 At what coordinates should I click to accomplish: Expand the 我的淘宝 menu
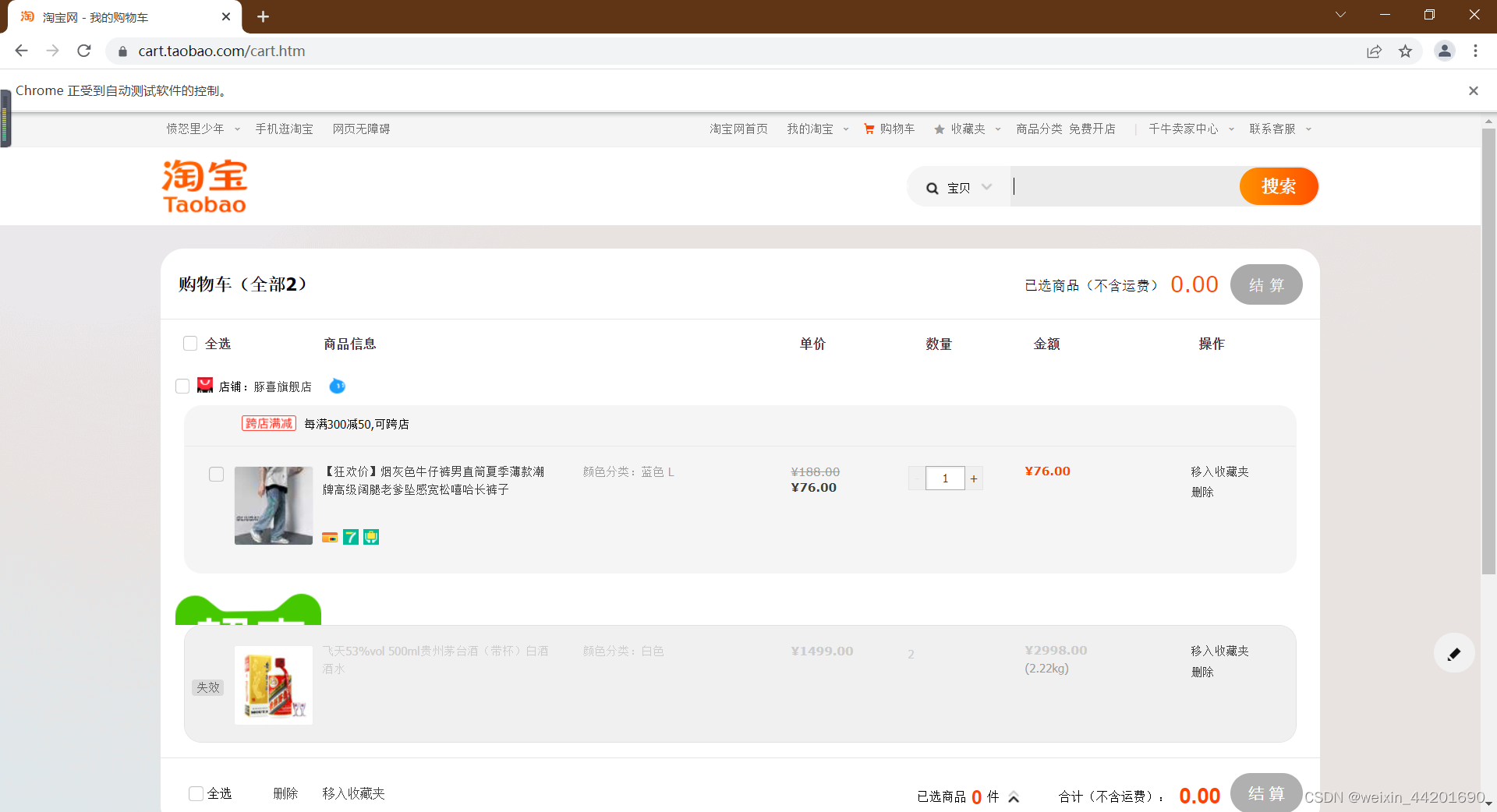[x=817, y=129]
